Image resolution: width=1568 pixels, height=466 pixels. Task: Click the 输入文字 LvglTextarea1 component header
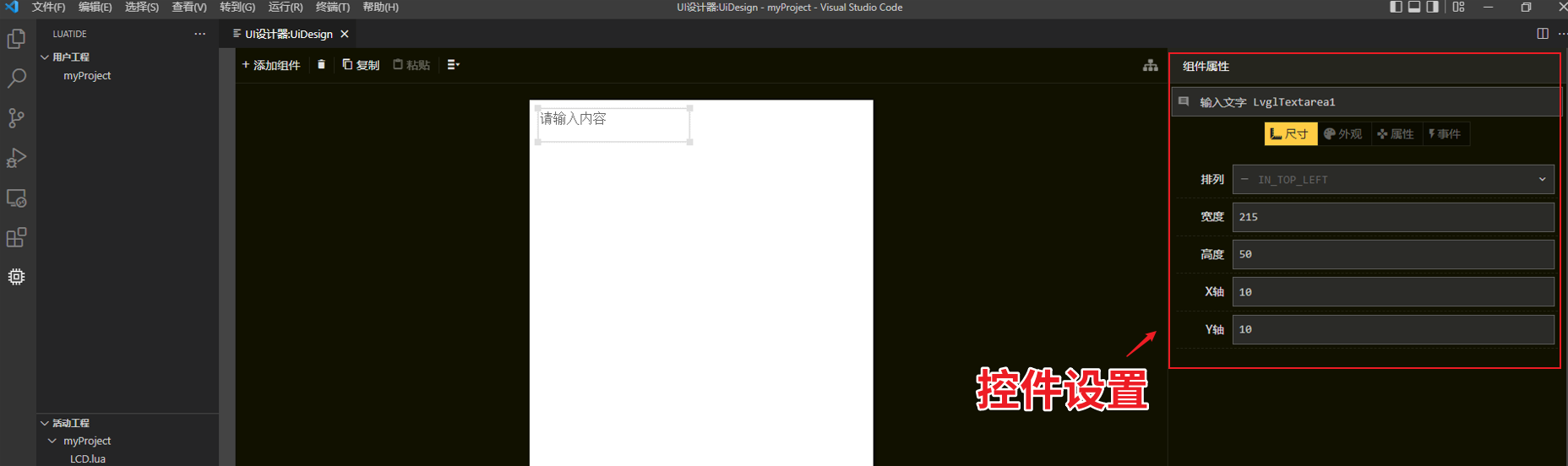coord(1365,101)
